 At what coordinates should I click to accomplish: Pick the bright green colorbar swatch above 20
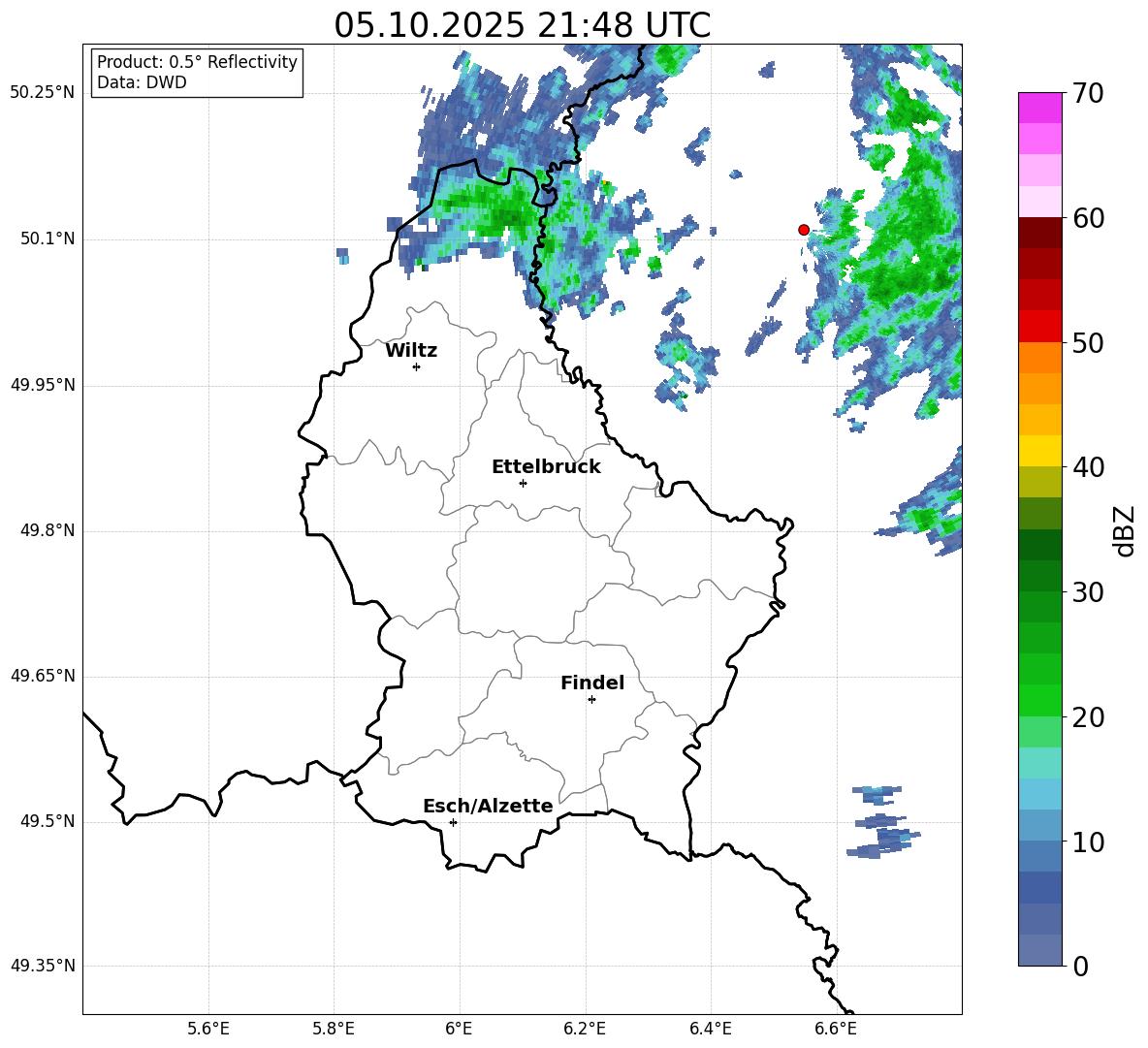click(x=1040, y=700)
